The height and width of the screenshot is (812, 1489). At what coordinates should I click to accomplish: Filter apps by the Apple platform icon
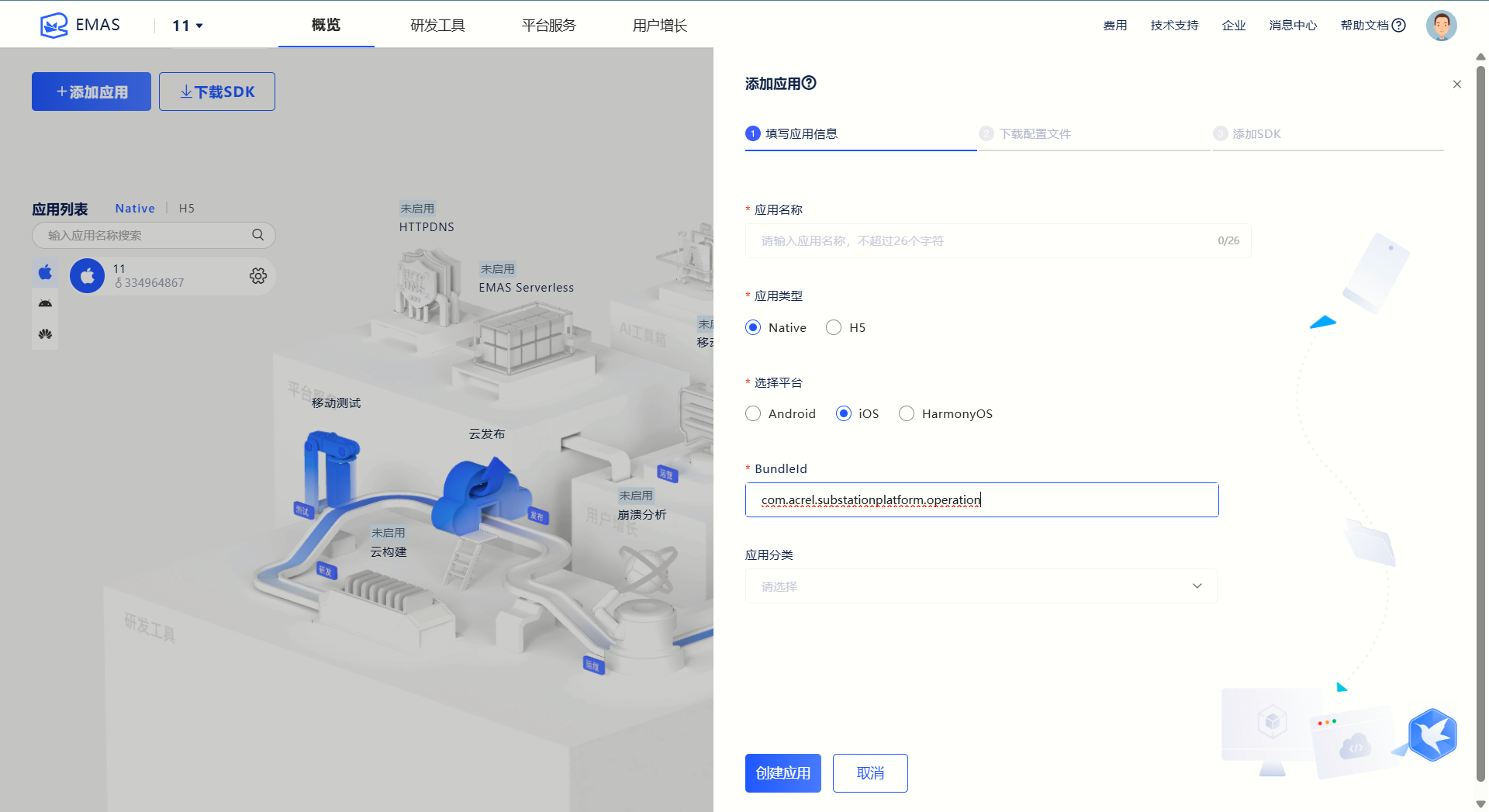tap(45, 272)
